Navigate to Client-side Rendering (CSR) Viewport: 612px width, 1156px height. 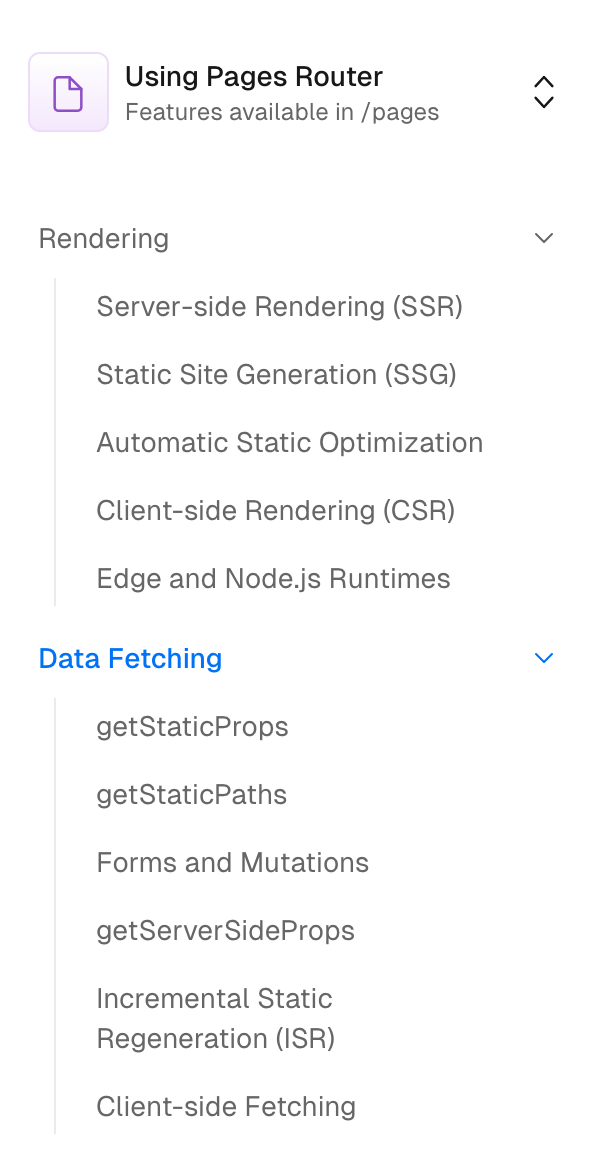[275, 511]
